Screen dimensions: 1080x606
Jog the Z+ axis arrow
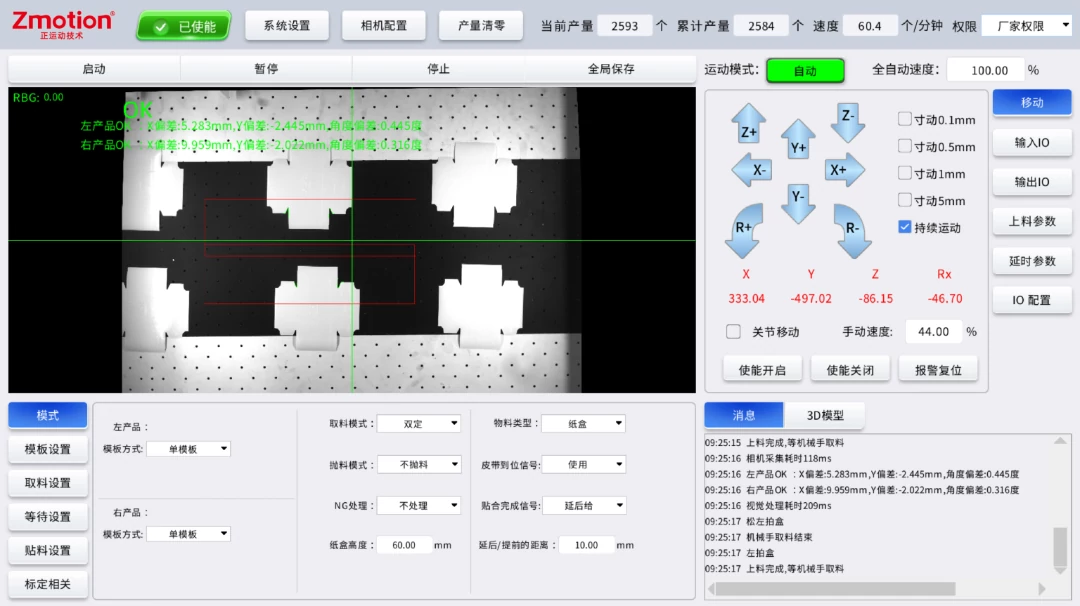pos(749,124)
